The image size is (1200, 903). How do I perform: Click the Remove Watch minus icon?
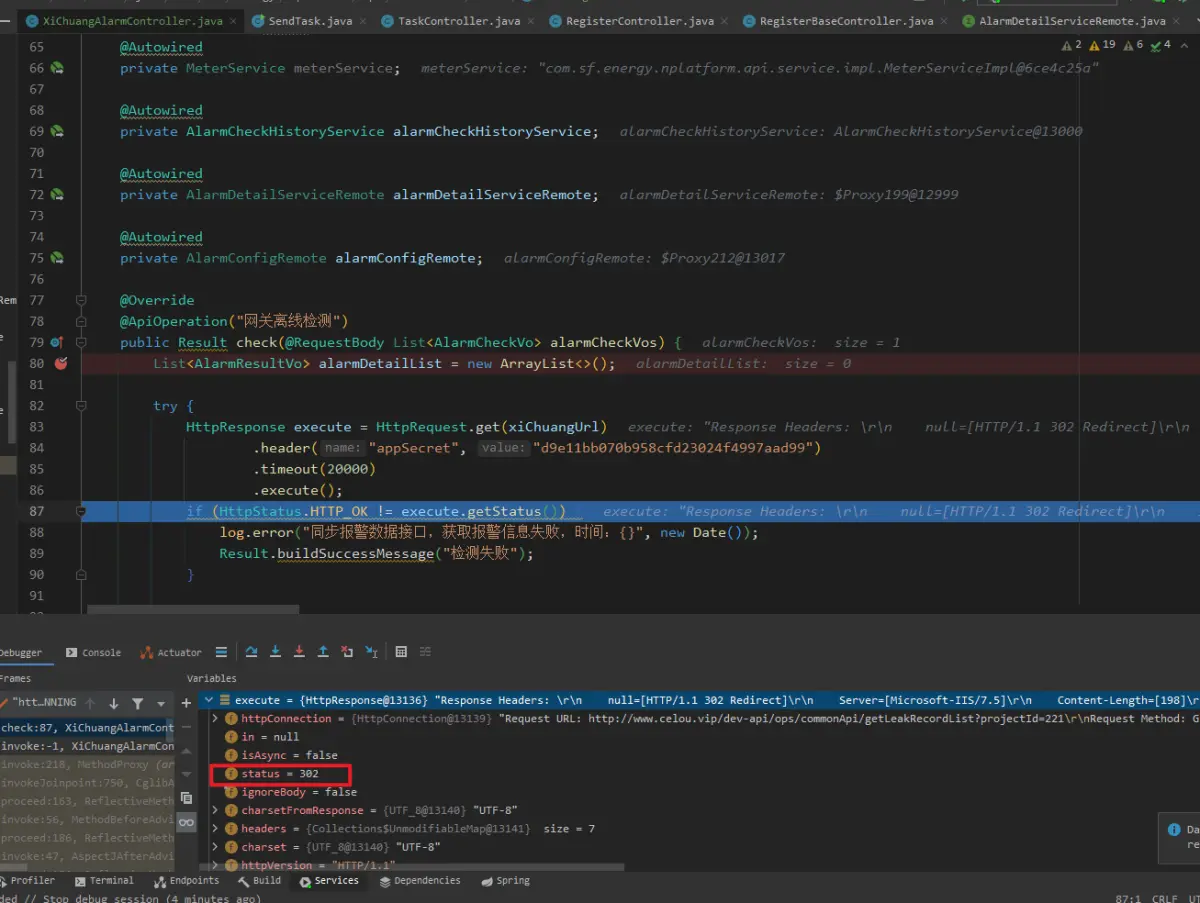pos(186,727)
